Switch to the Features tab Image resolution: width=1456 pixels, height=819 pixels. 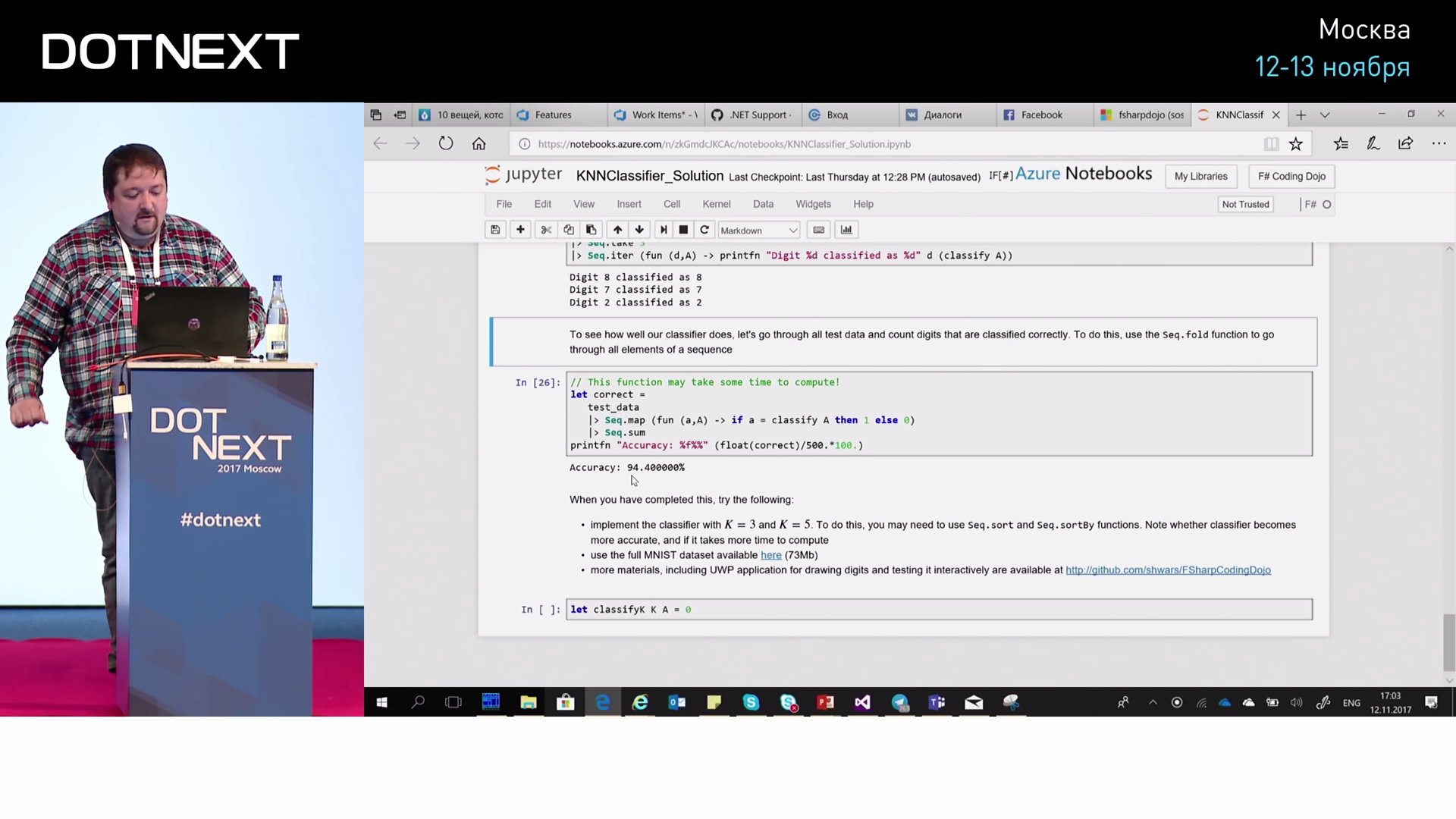pyautogui.click(x=557, y=115)
